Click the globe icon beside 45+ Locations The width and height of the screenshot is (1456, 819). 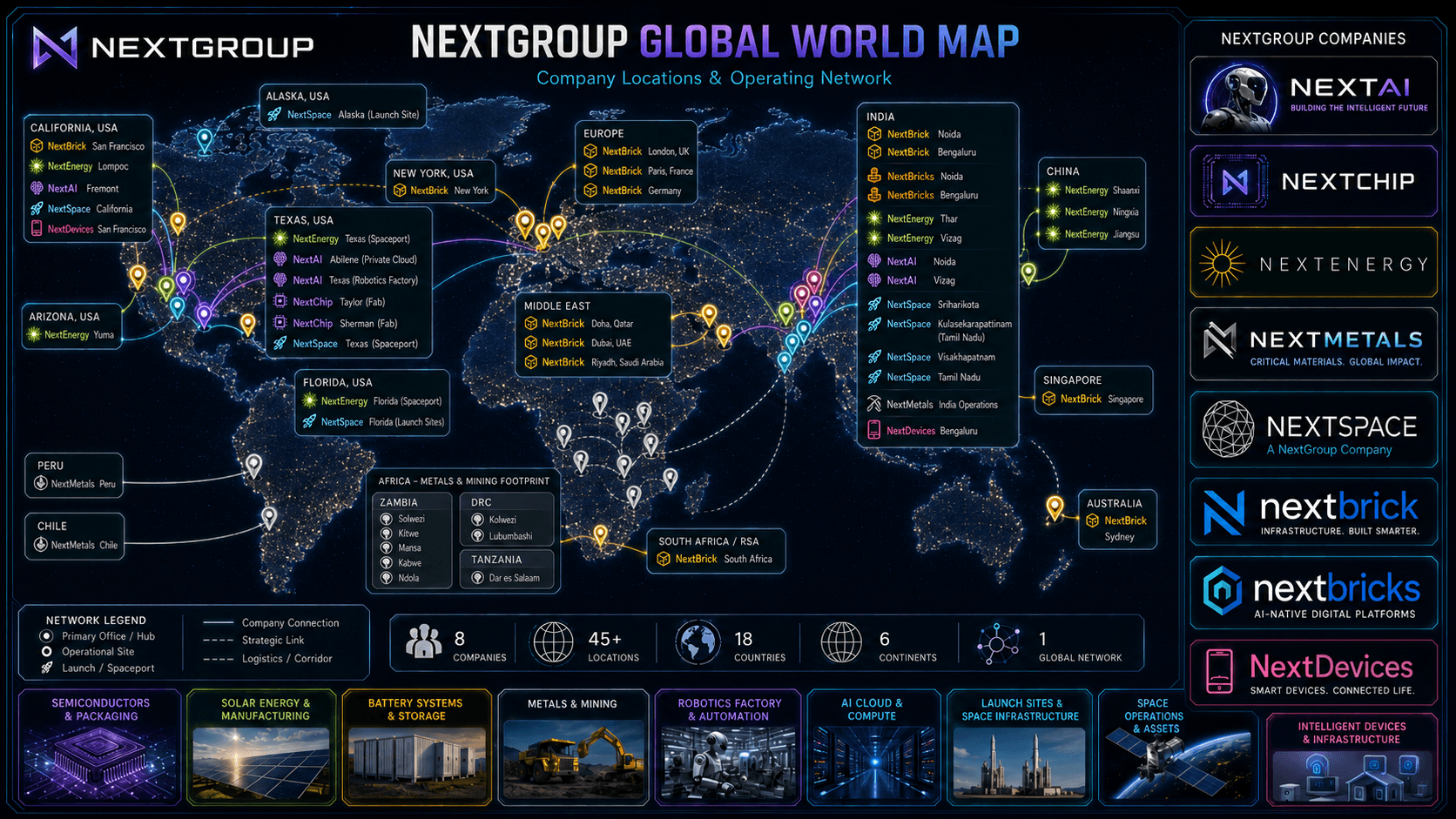(553, 642)
